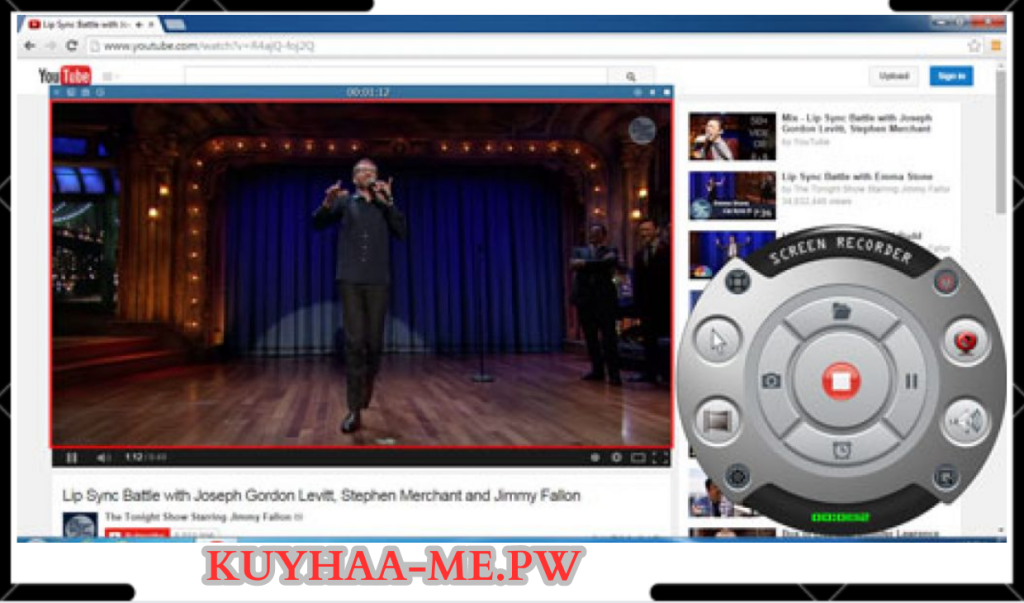Go back in Chrome
The height and width of the screenshot is (603, 1024).
(29, 46)
